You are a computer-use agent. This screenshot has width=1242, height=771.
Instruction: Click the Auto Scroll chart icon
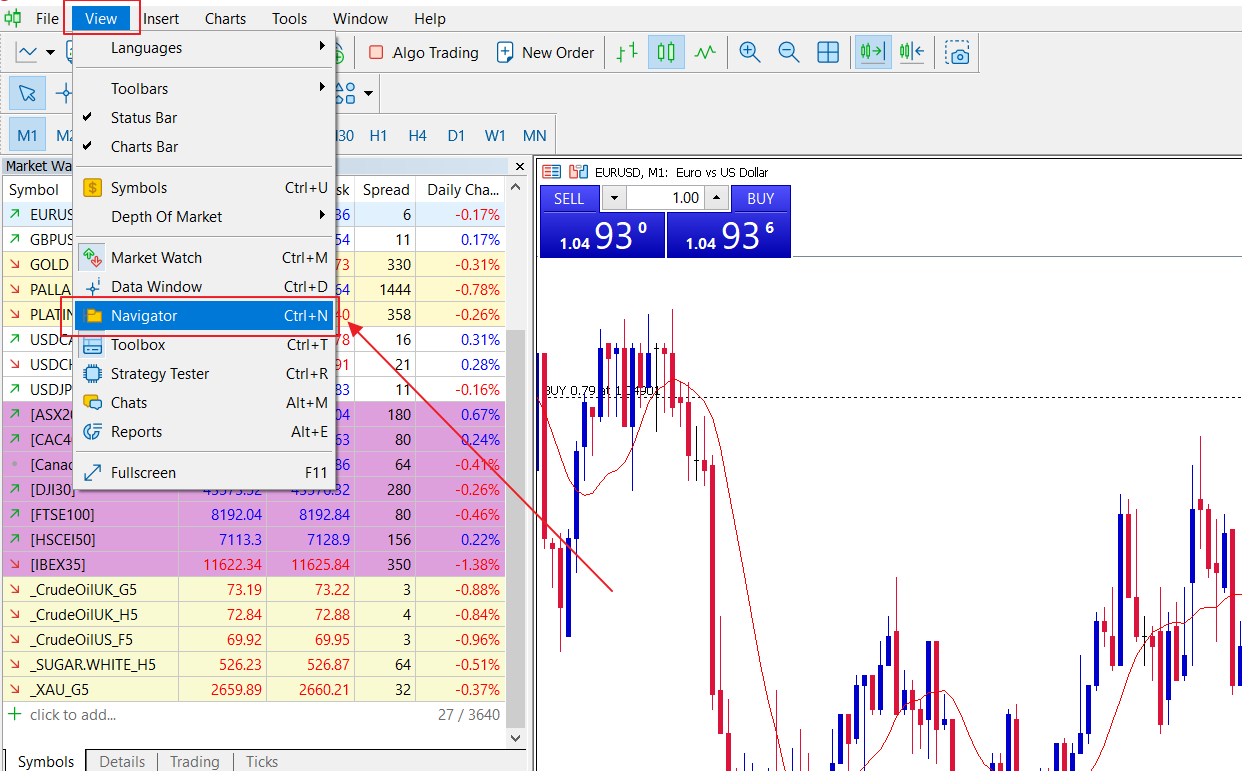click(x=872, y=53)
